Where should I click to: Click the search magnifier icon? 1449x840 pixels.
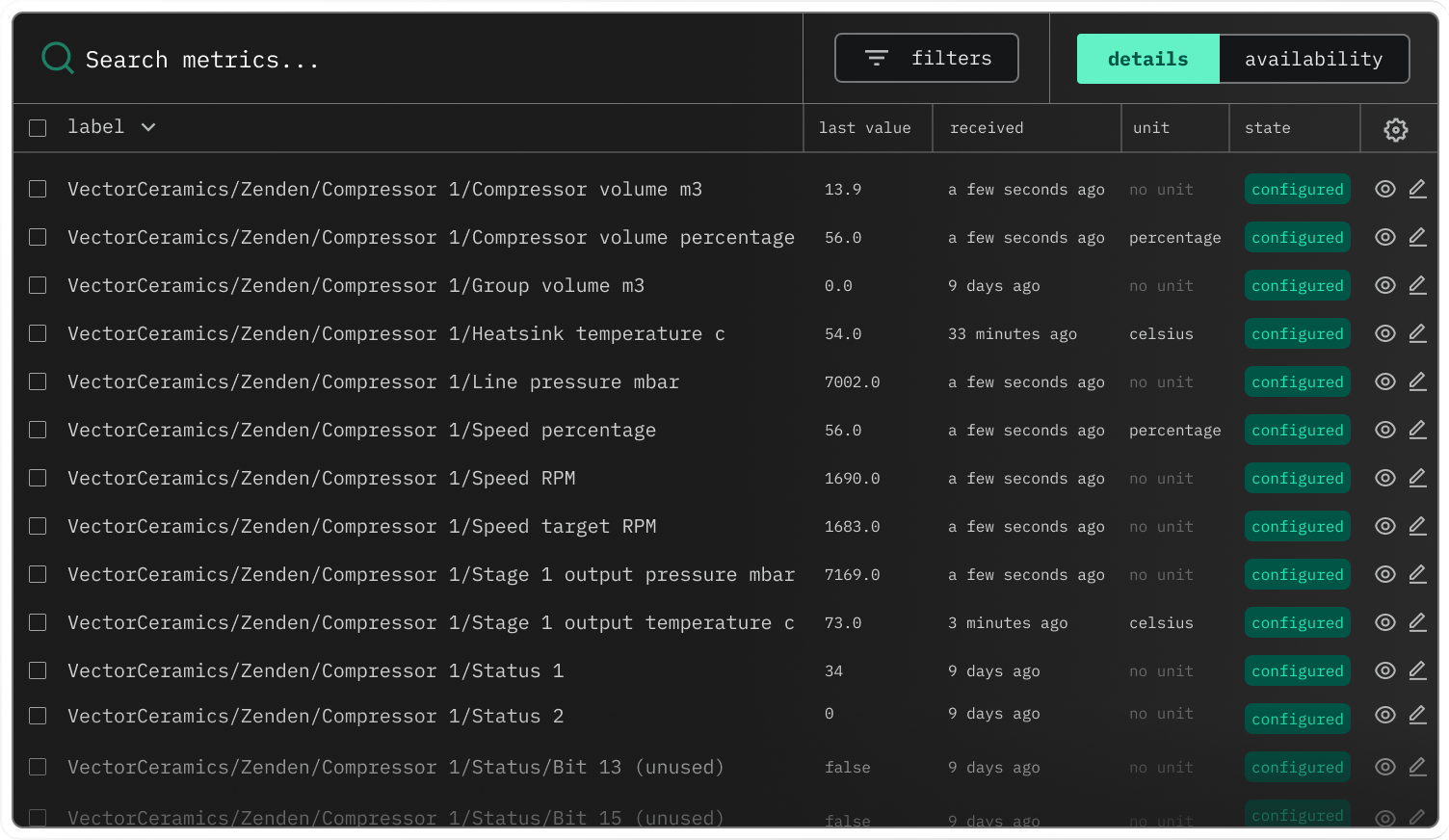point(58,59)
